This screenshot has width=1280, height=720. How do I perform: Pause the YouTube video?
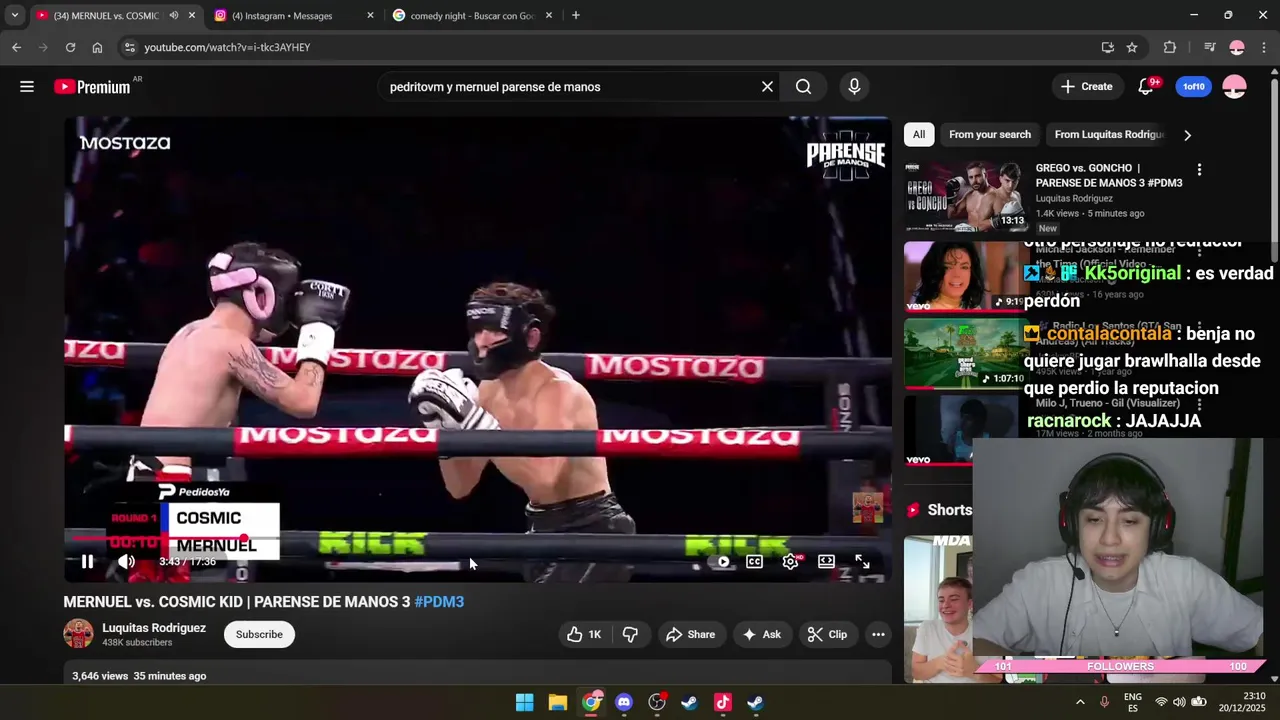pos(87,562)
